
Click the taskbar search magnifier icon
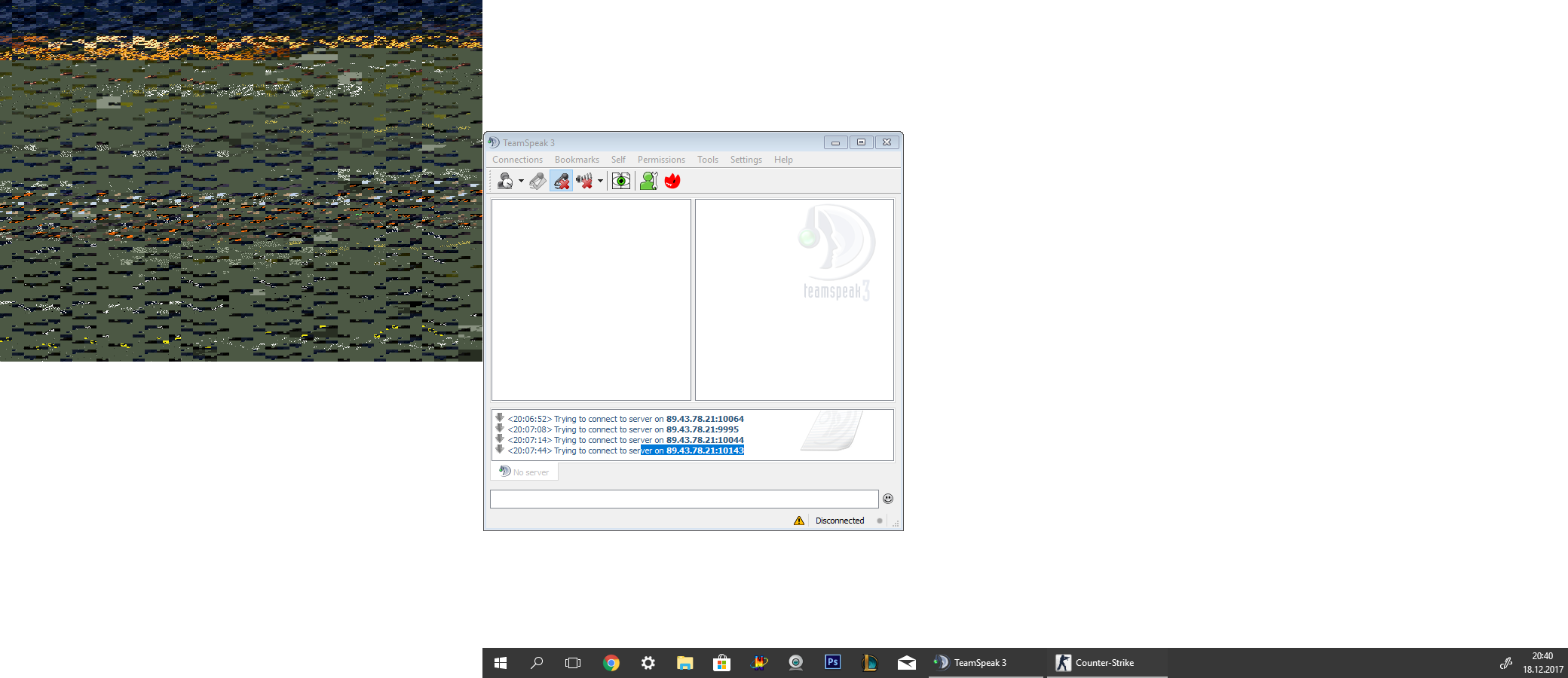(537, 663)
